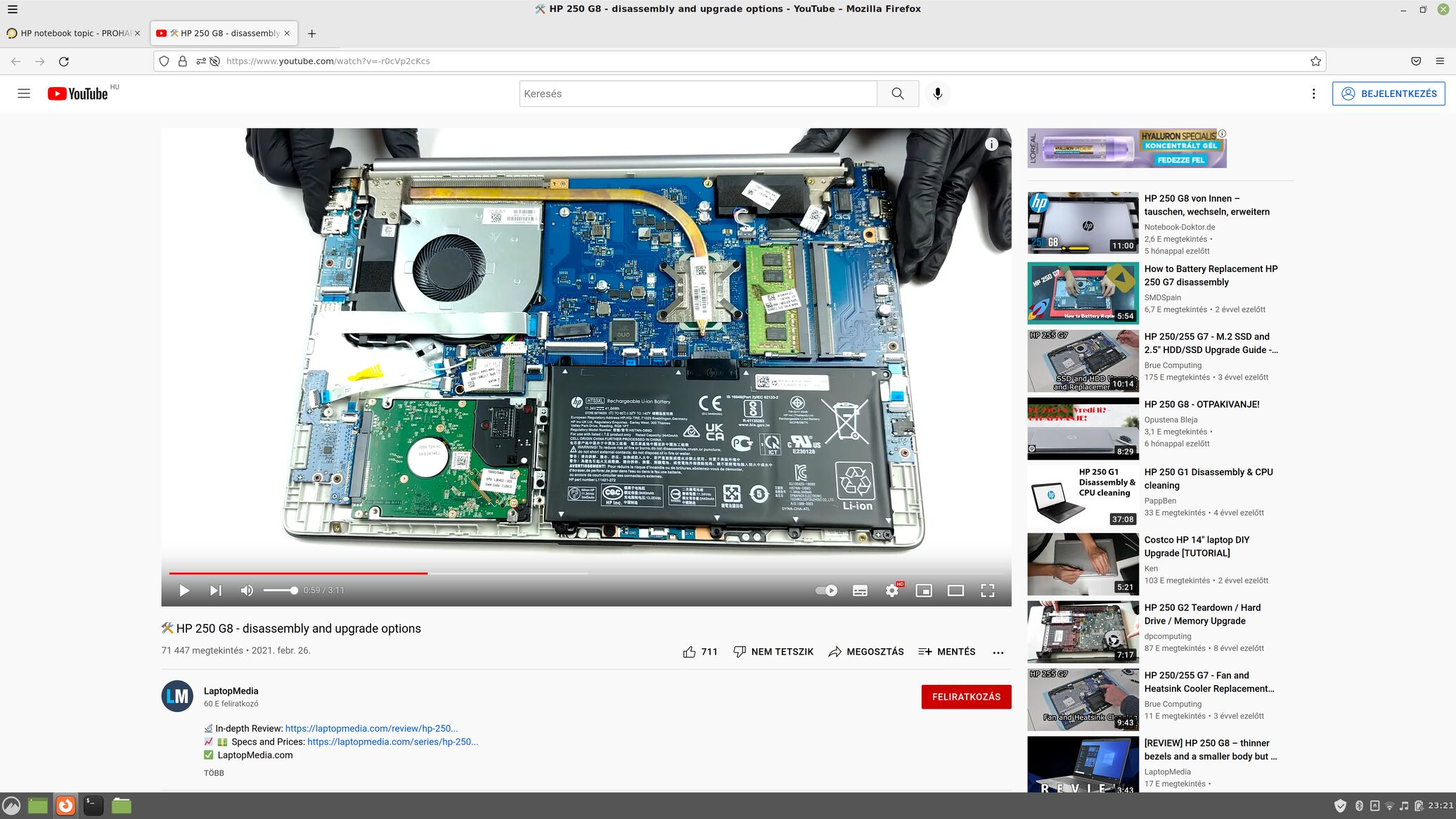Screen dimensions: 1456x819
Task: Launch terminal from taskbar
Action: 94,806
